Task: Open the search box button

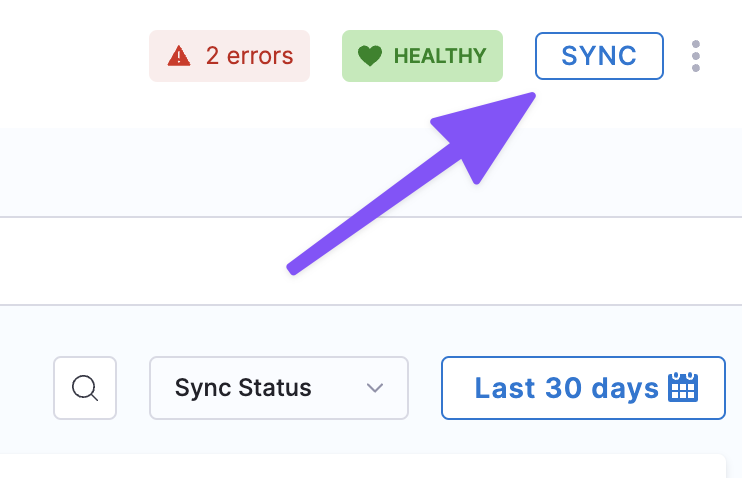Action: coord(85,387)
